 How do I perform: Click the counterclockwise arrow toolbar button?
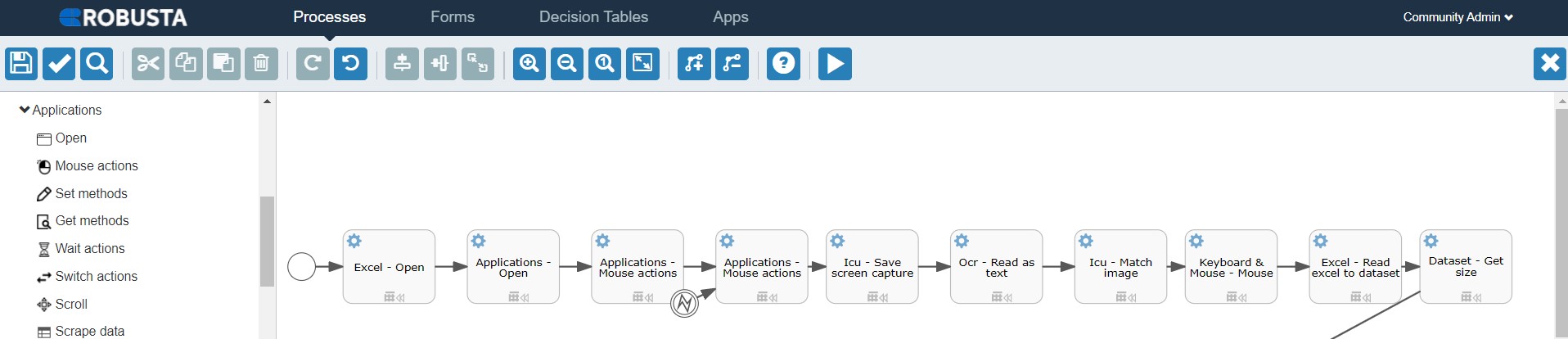coord(350,64)
